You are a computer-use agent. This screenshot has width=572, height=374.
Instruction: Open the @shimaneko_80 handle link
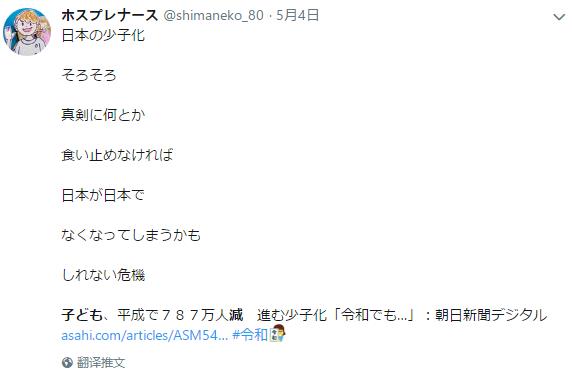tap(213, 15)
